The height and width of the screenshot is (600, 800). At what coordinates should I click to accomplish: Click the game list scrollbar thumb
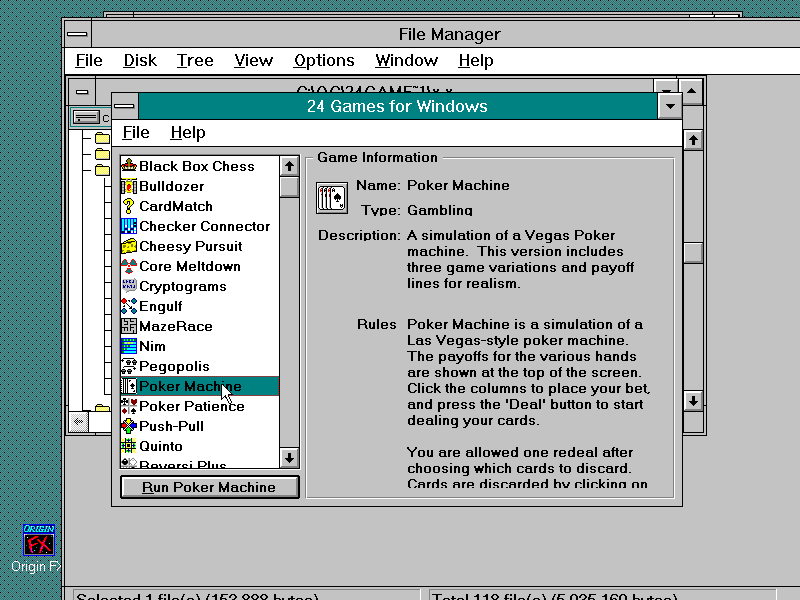coord(289,187)
